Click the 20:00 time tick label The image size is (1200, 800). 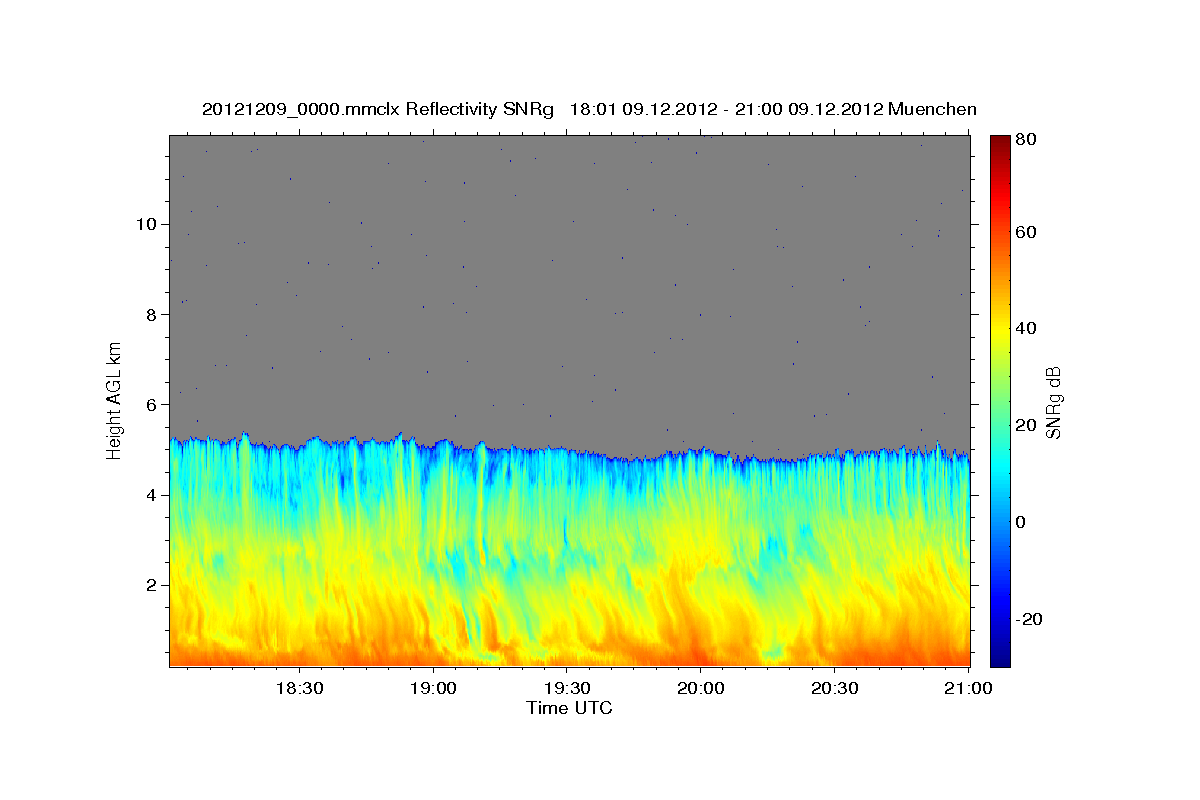pyautogui.click(x=701, y=688)
